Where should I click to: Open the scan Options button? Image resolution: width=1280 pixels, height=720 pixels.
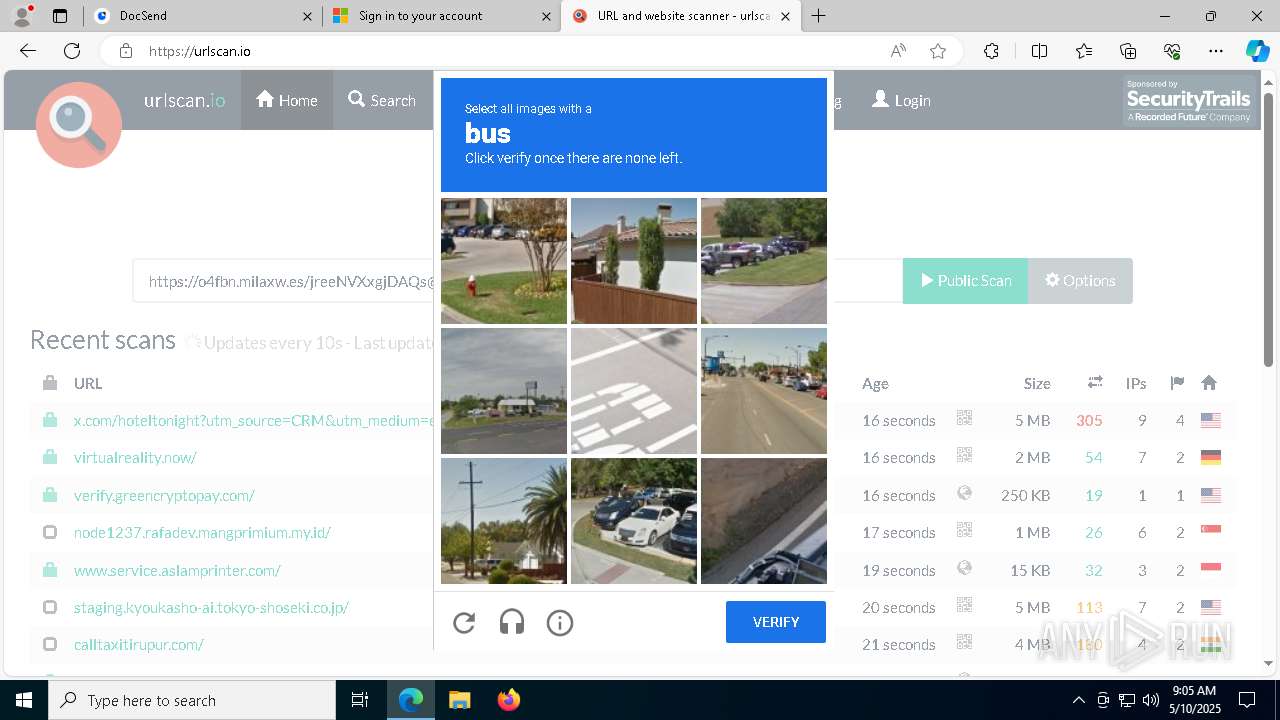1080,281
